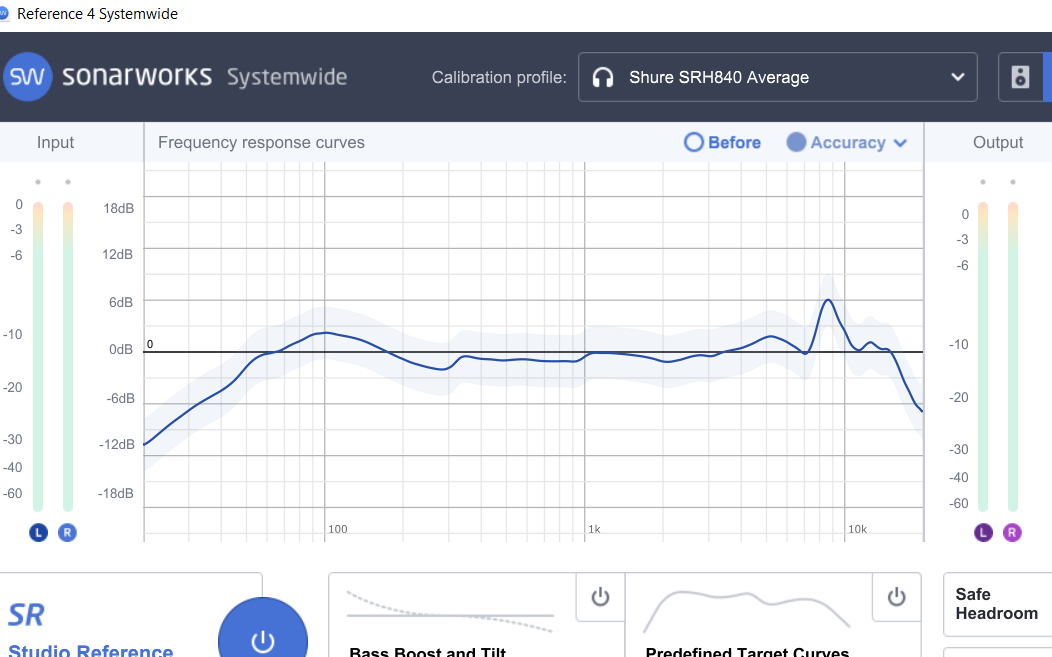Click the output R channel badge
This screenshot has height=657, width=1052.
tap(1012, 533)
